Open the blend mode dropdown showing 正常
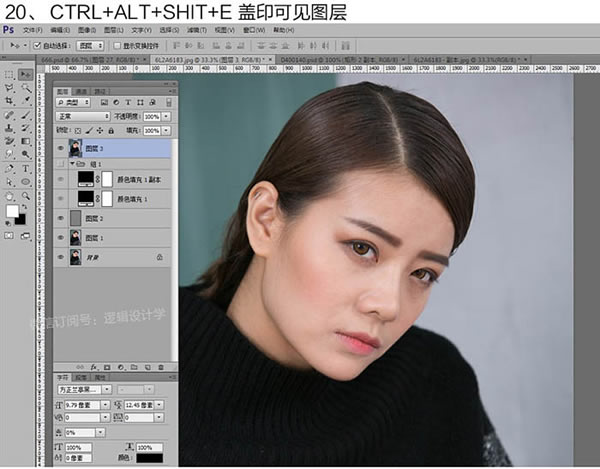Viewport: 600px width, 469px height. click(x=82, y=116)
